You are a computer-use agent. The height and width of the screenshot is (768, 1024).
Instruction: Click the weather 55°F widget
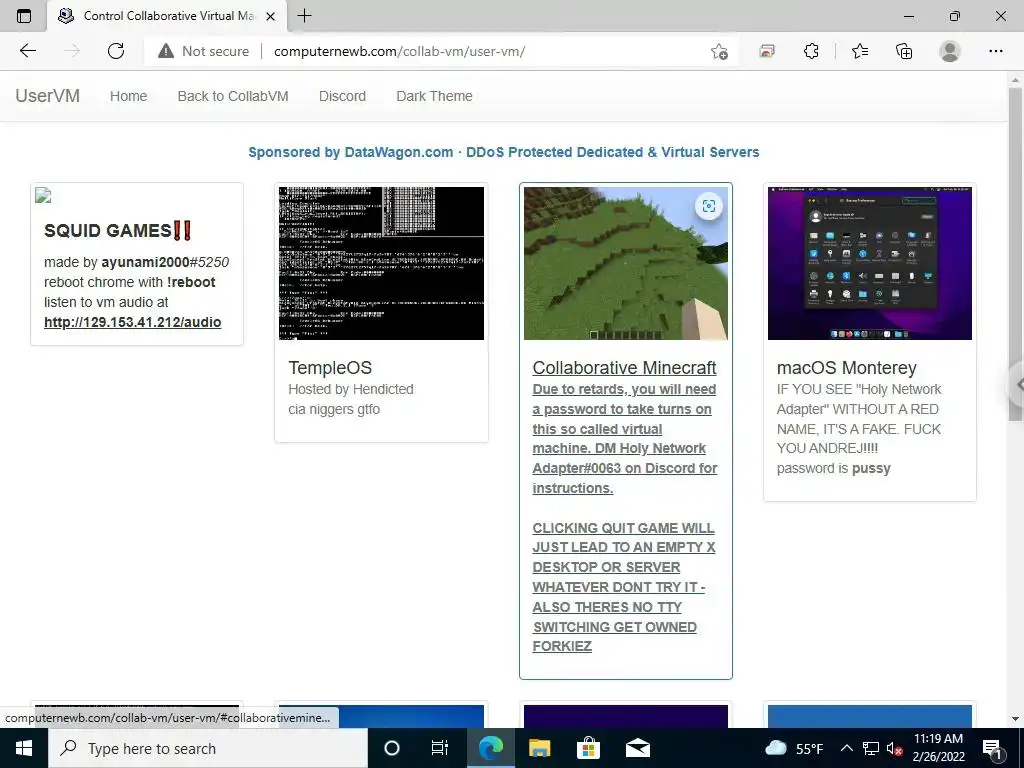pos(793,748)
